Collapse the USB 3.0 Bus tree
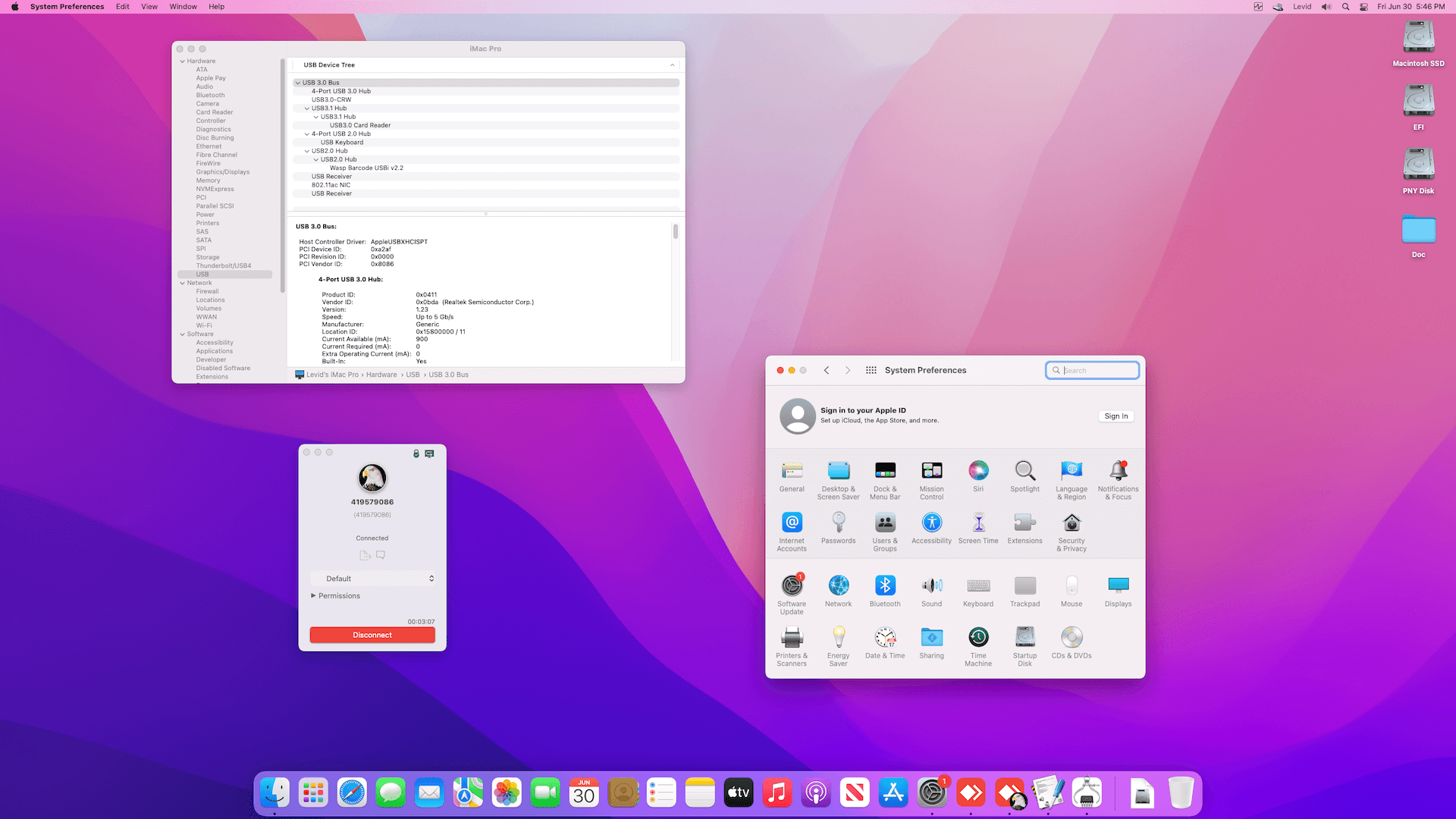Screen dimensions: 1456x819 [297, 83]
